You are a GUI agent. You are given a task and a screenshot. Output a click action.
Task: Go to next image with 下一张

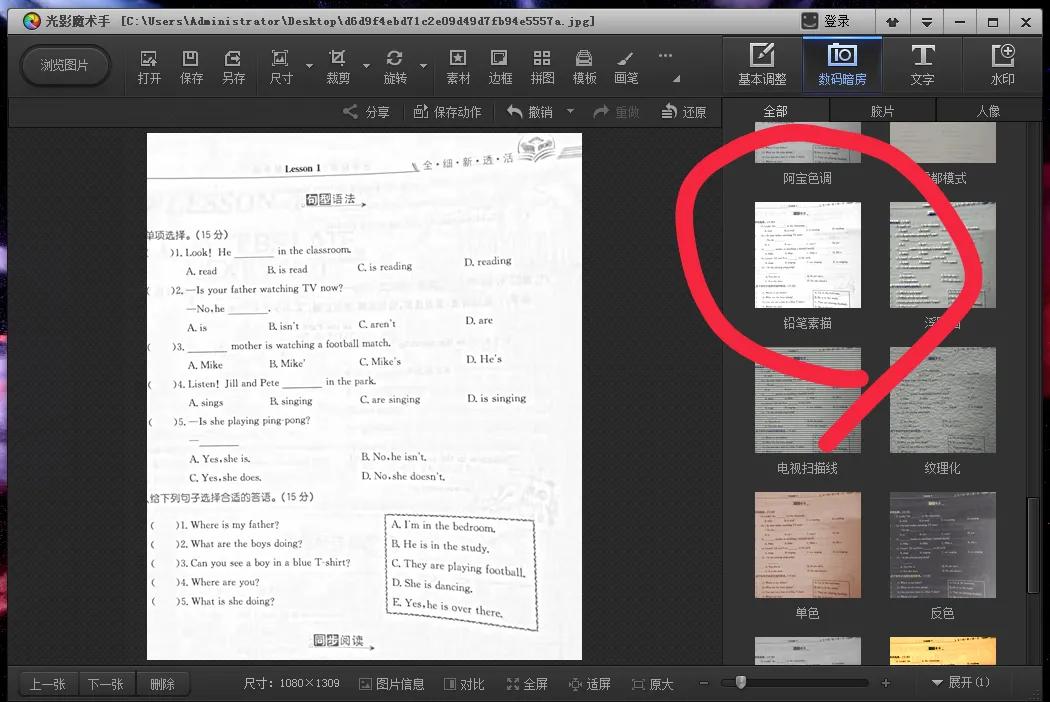click(x=106, y=684)
